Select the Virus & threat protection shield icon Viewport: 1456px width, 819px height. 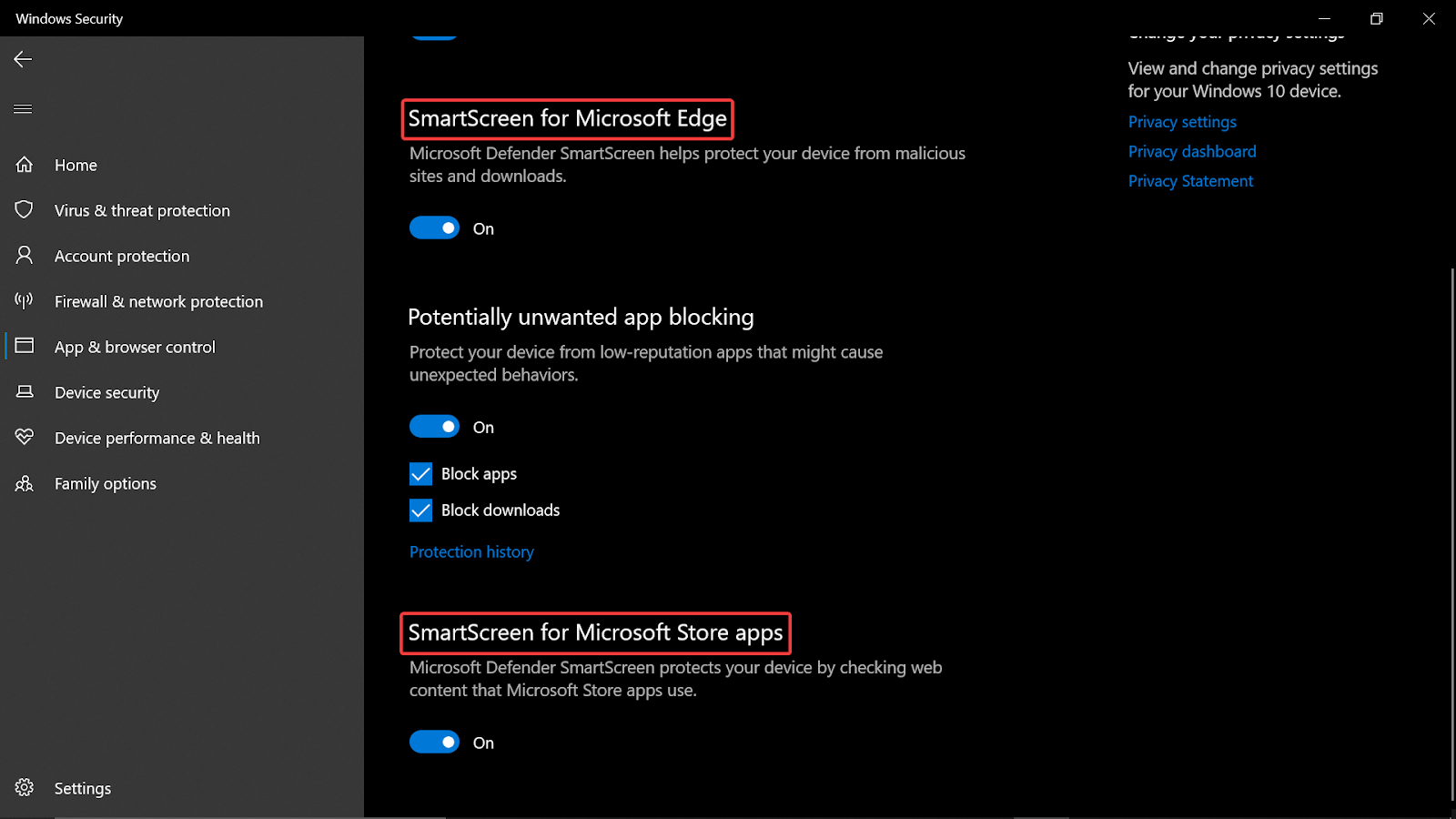point(25,210)
